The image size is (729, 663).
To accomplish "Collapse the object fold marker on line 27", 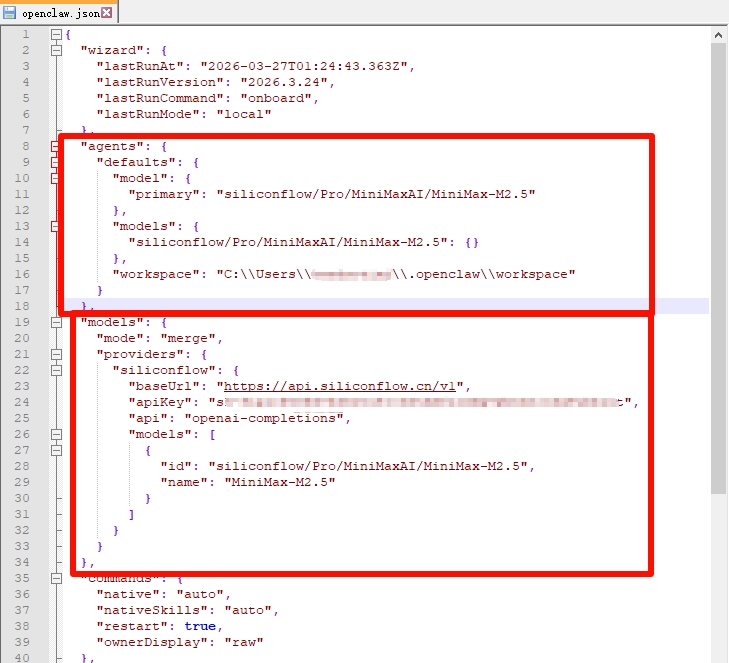I will pos(56,450).
